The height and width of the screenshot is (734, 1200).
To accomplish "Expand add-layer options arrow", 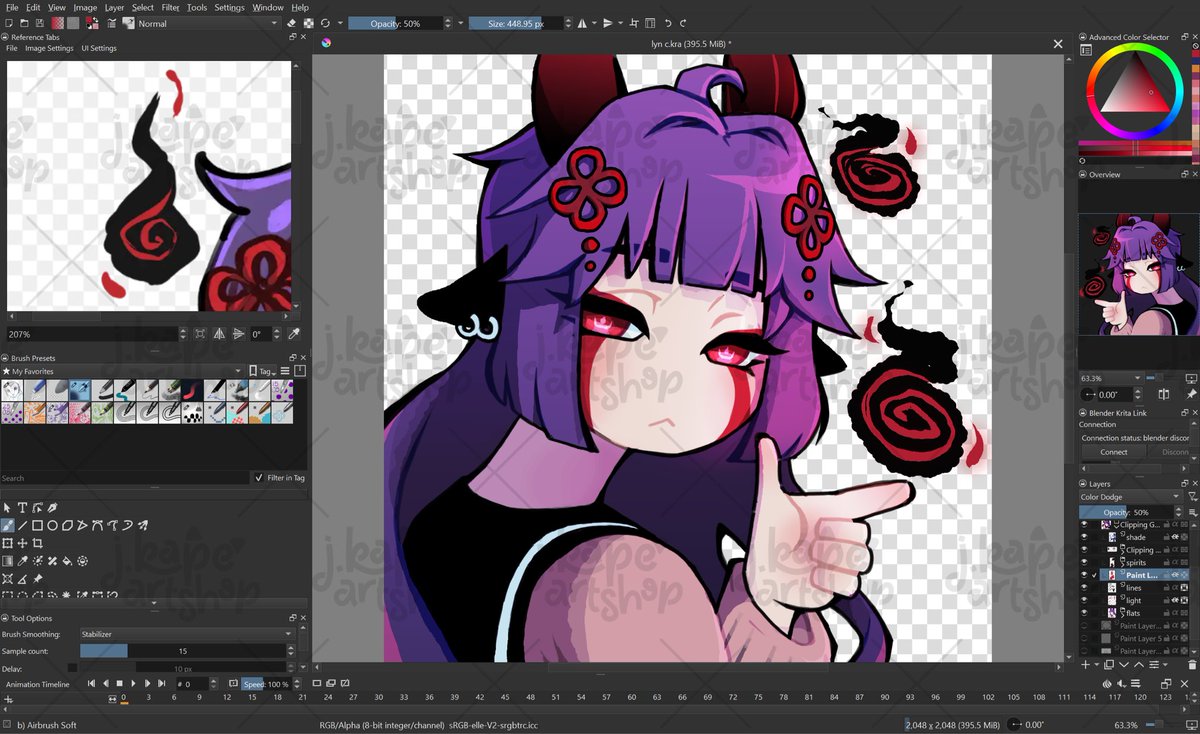I will 1097,665.
